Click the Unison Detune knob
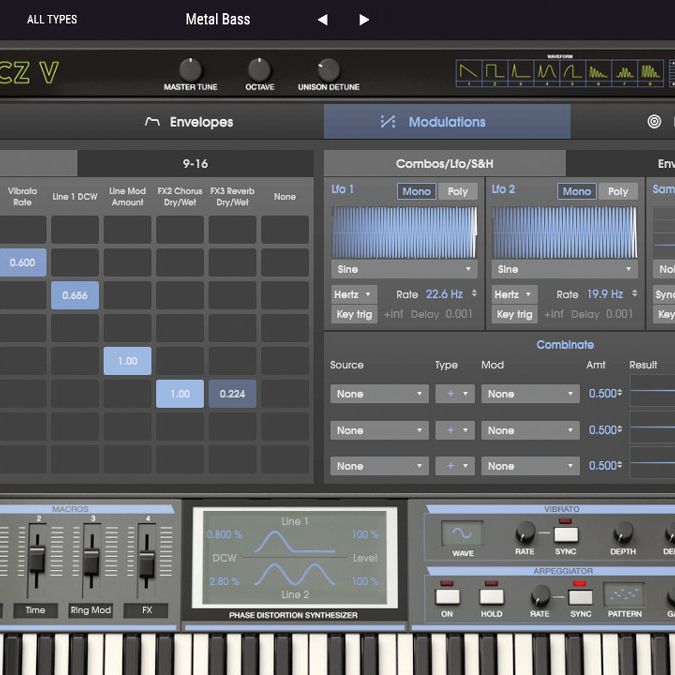This screenshot has height=675, width=675. (328, 69)
